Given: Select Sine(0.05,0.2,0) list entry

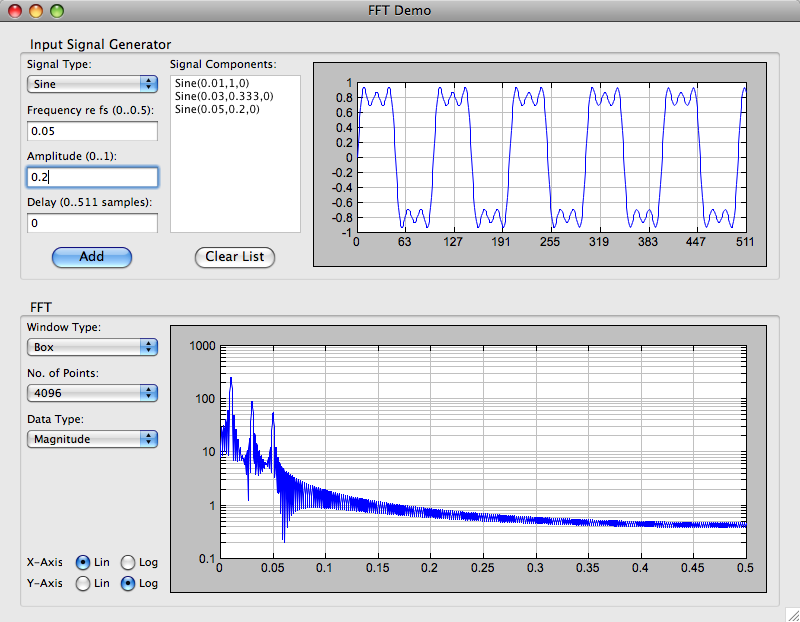Looking at the screenshot, I should pyautogui.click(x=217, y=109).
